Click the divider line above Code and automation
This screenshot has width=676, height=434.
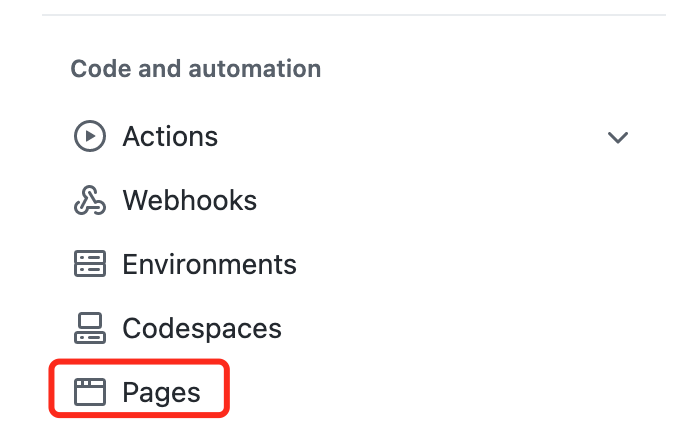(354, 15)
